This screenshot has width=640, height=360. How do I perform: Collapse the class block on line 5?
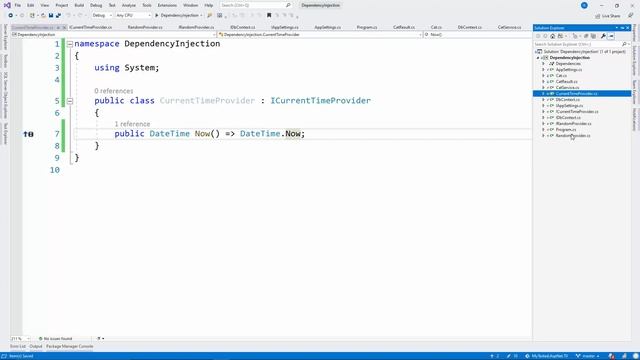pyautogui.click(x=70, y=101)
